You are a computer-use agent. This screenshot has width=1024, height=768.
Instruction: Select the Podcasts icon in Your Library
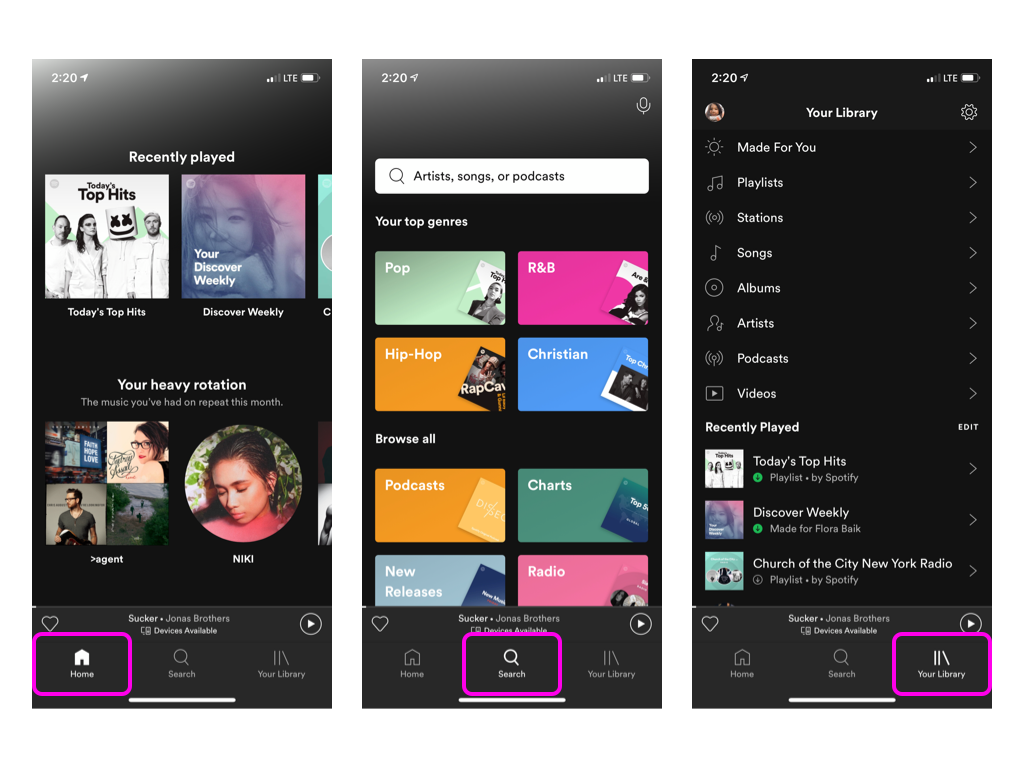[x=713, y=358]
